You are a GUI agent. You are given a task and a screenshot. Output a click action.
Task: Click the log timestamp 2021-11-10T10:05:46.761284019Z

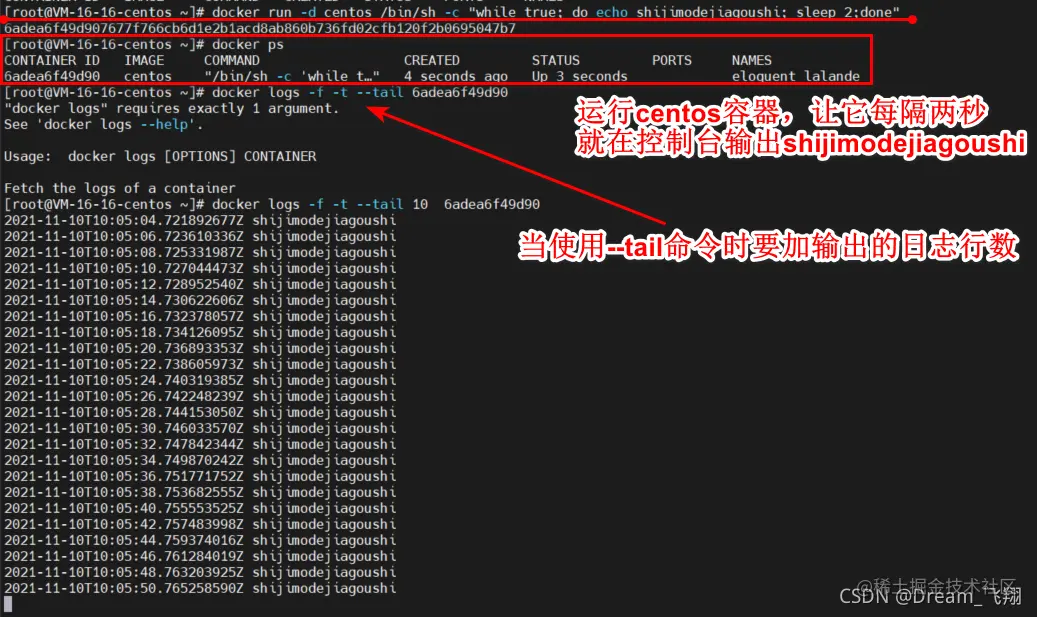pyautogui.click(x=124, y=556)
